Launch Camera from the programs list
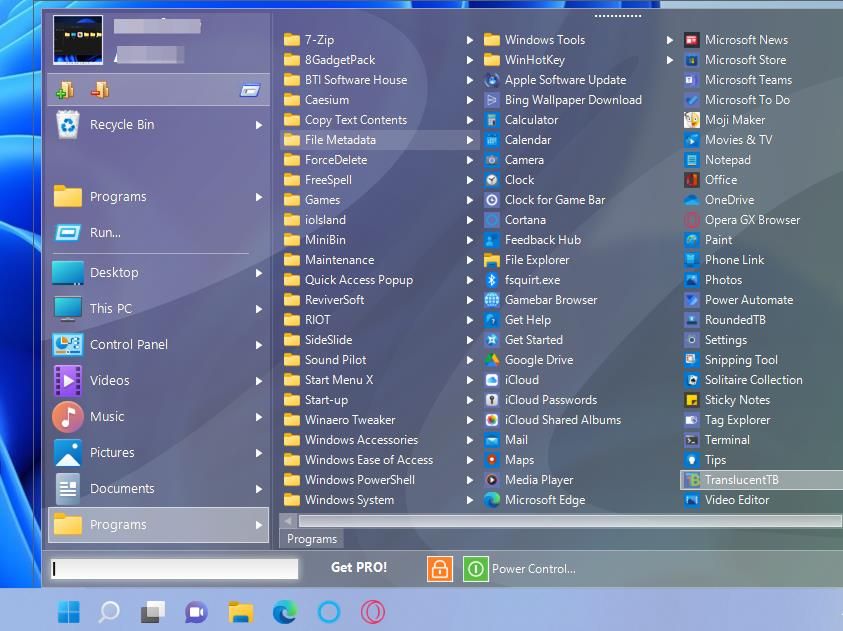The height and width of the screenshot is (631, 843). [515, 160]
